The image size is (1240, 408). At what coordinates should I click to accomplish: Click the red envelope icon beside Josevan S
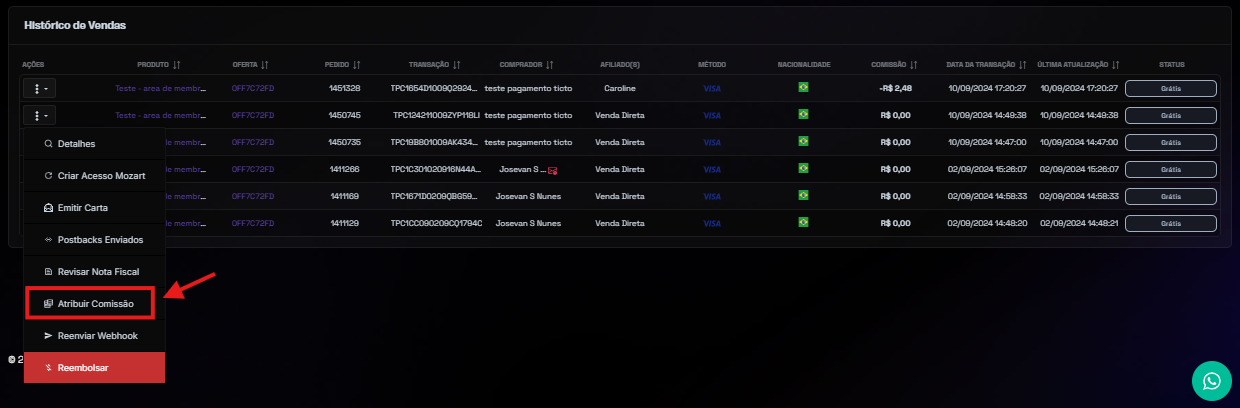(552, 170)
